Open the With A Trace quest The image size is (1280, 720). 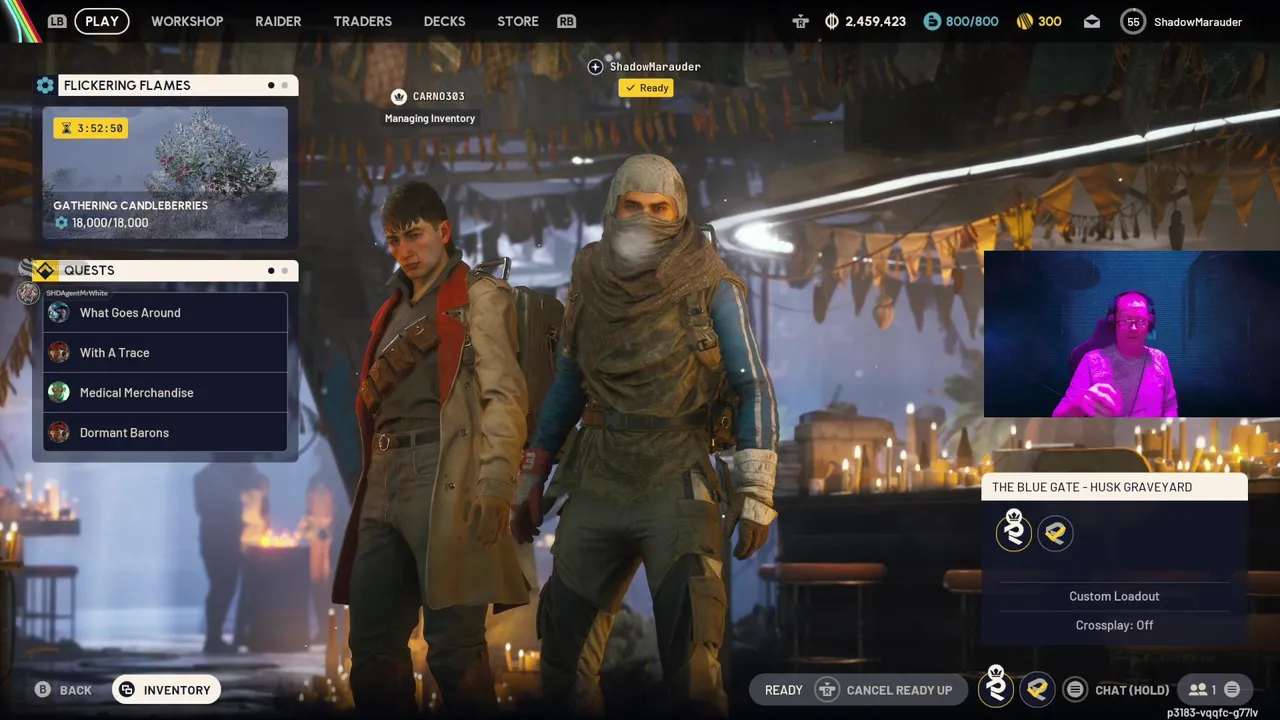click(x=165, y=353)
